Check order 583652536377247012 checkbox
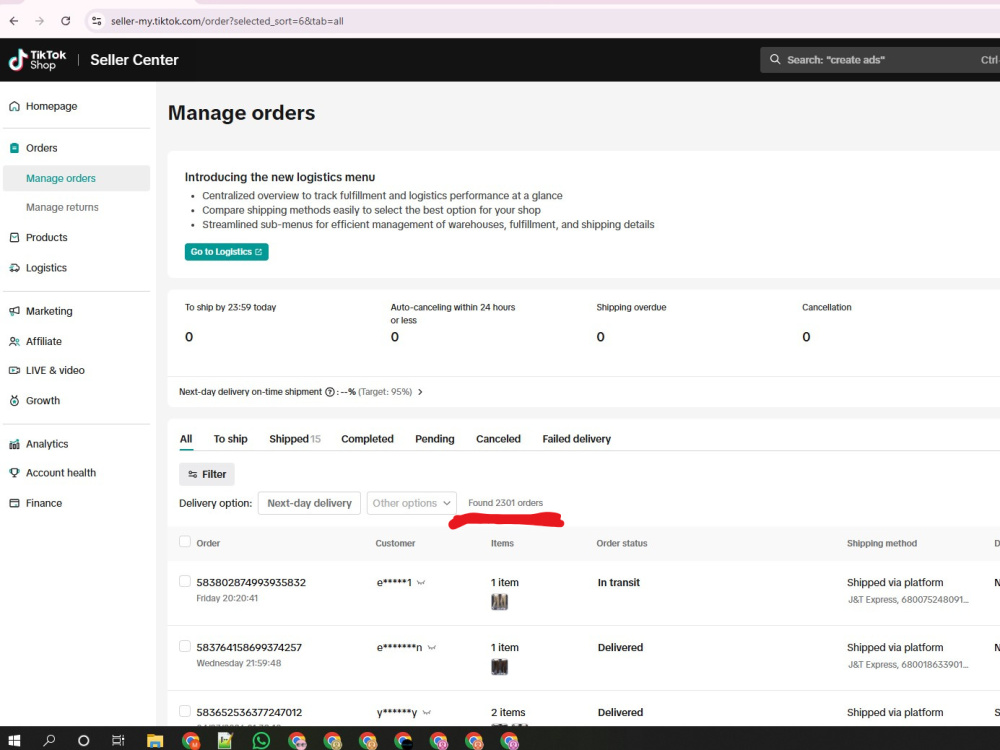This screenshot has width=1000, height=750. tap(185, 711)
